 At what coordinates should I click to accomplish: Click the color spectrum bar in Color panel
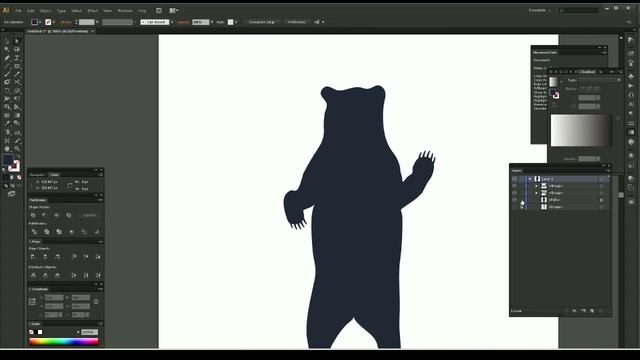[x=64, y=342]
